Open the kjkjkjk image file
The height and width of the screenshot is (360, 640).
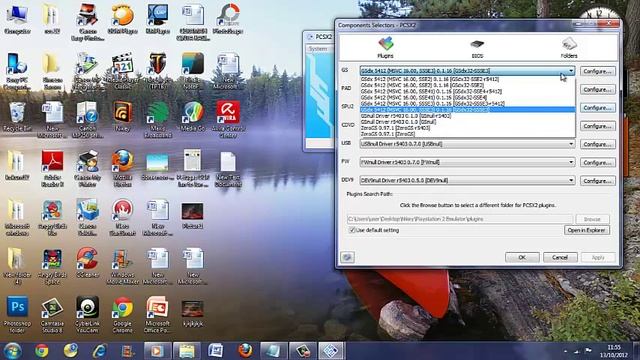point(193,313)
